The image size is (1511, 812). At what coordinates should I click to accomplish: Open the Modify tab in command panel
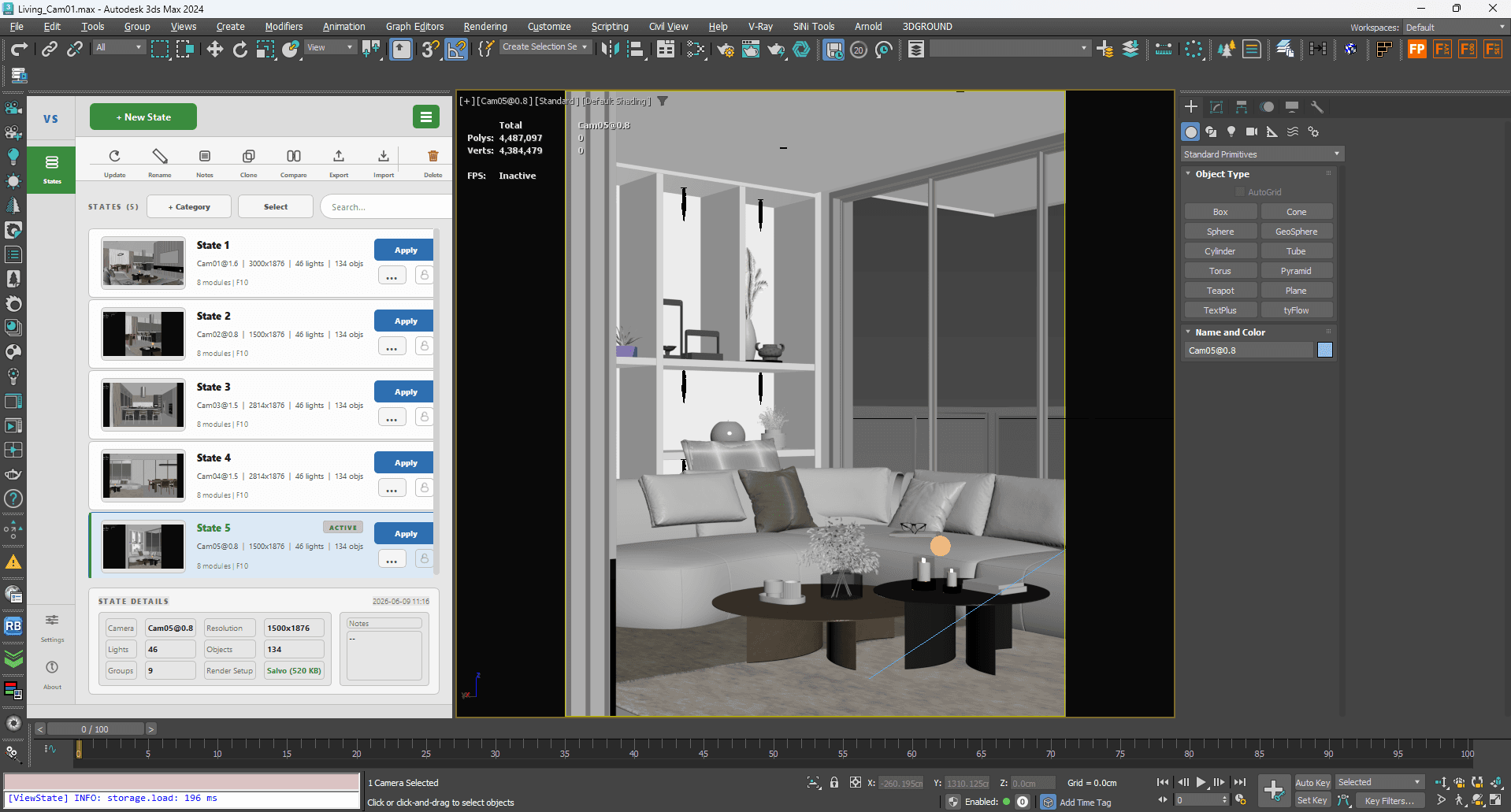(x=1216, y=107)
